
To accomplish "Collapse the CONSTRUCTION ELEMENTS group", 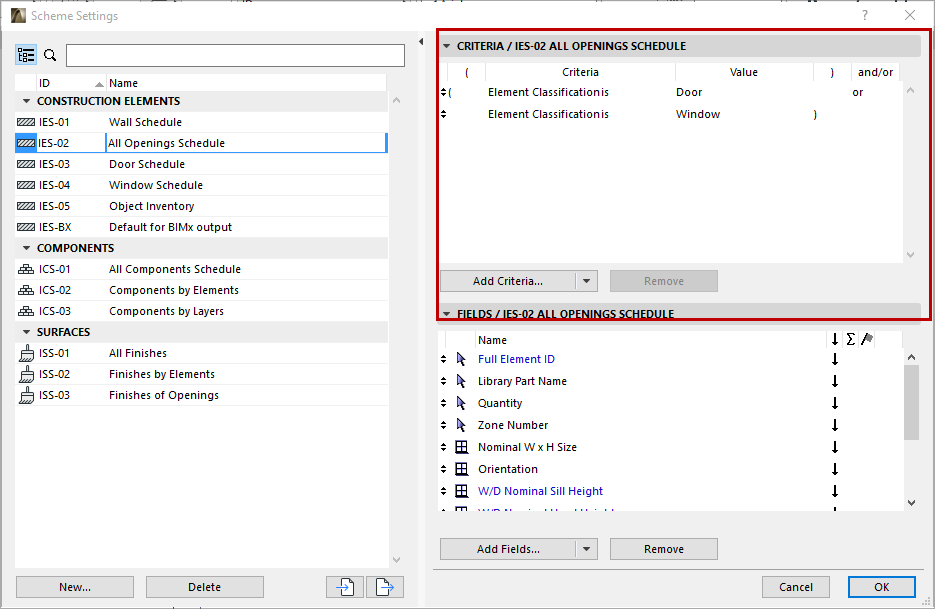I will [x=26, y=101].
